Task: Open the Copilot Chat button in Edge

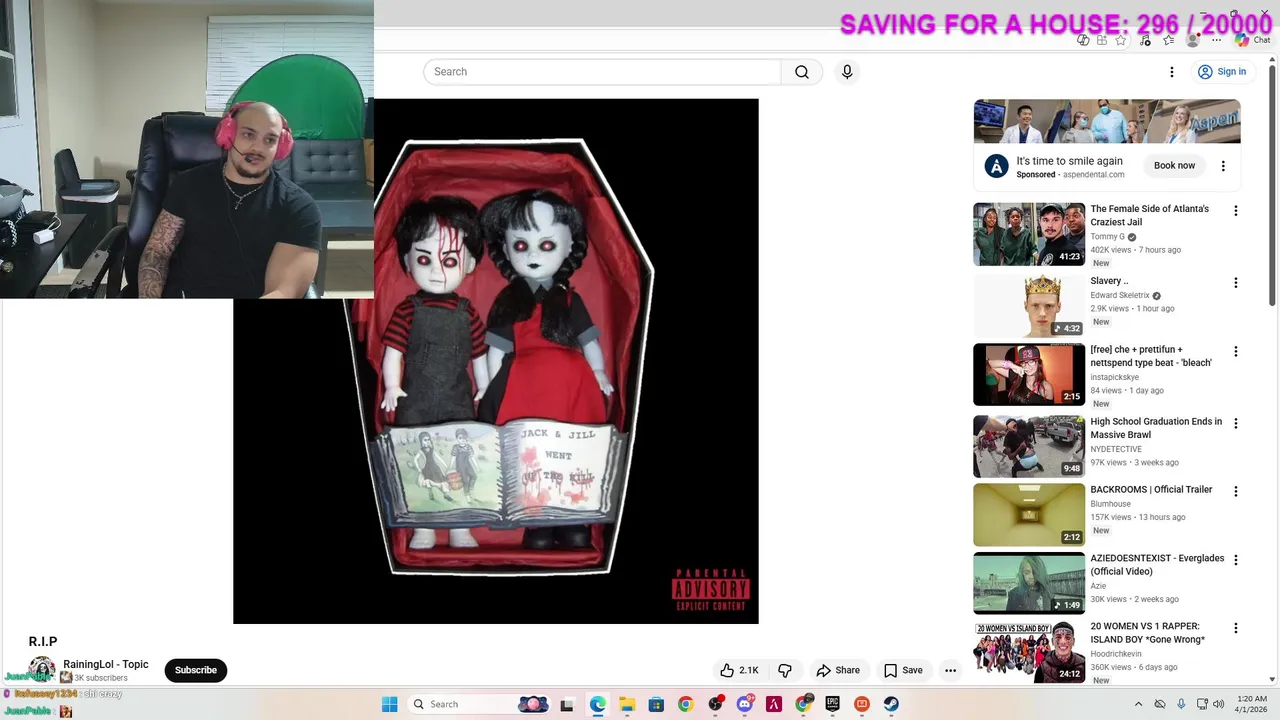Action: (x=1253, y=40)
